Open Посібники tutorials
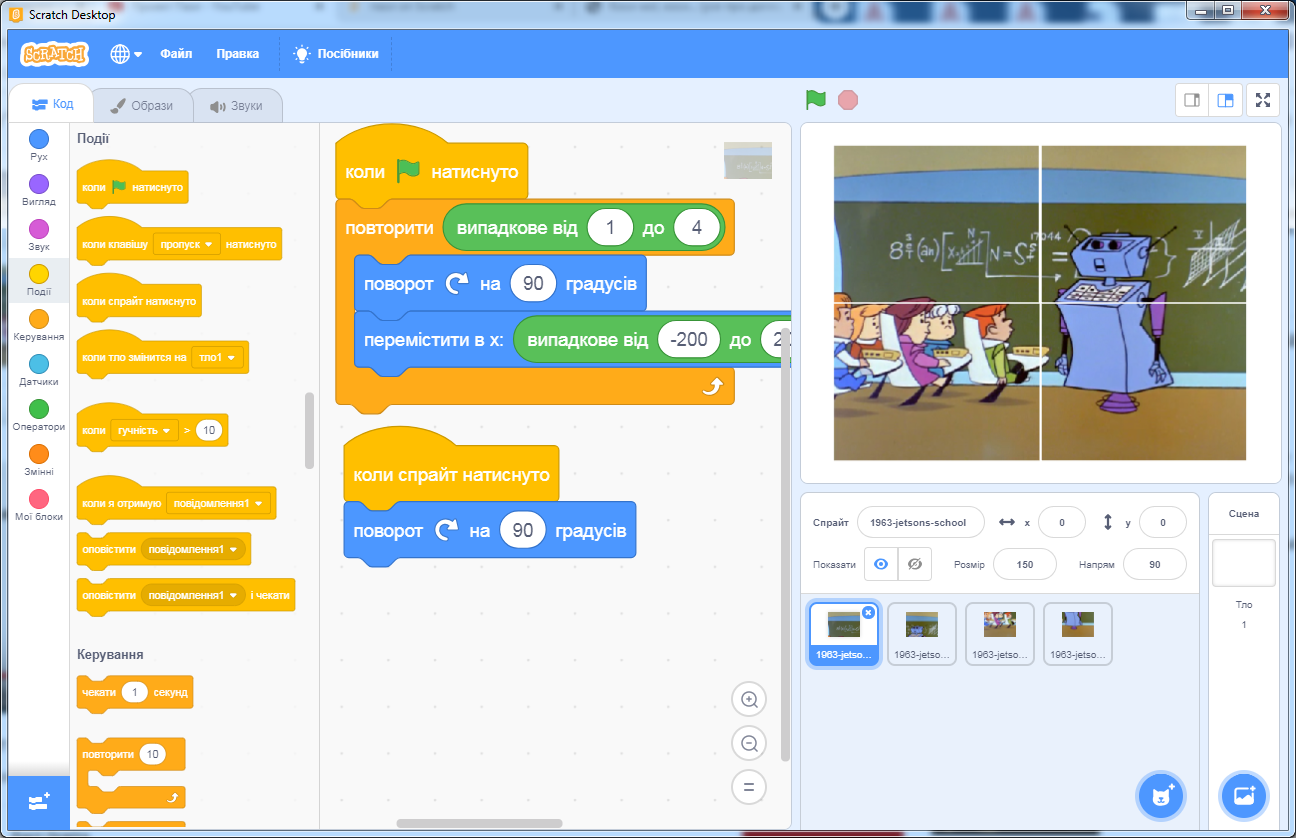Screen dimensions: 1296x838 pos(336,54)
